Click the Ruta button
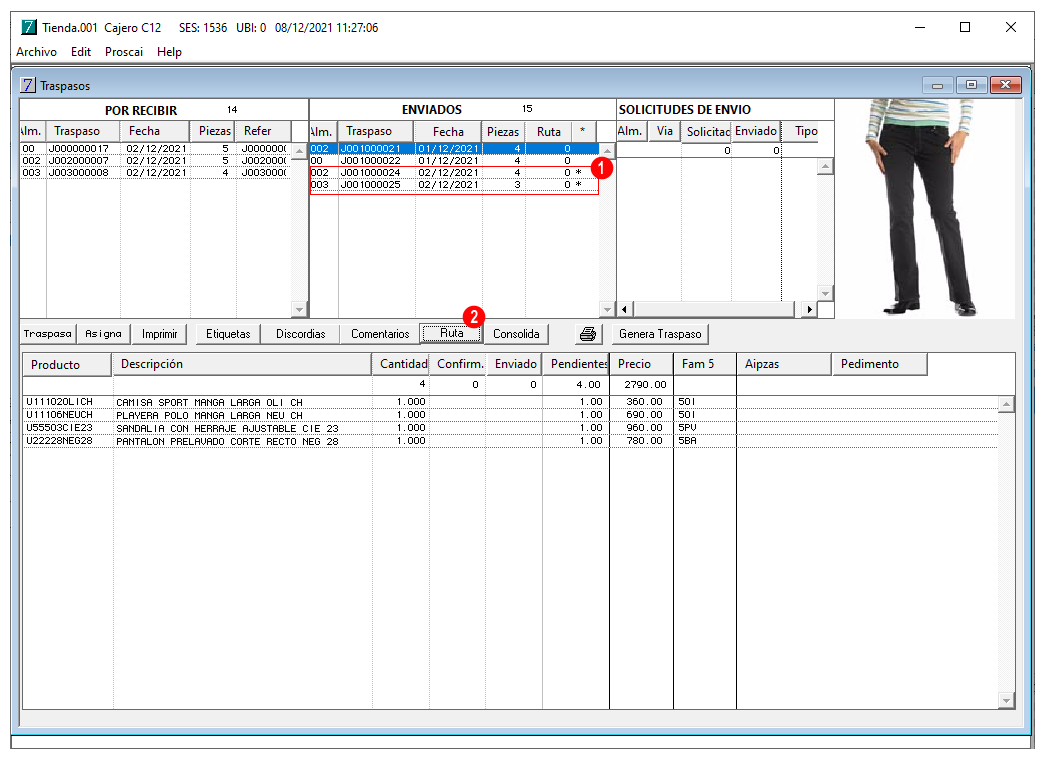The image size is (1044, 757). click(x=451, y=334)
